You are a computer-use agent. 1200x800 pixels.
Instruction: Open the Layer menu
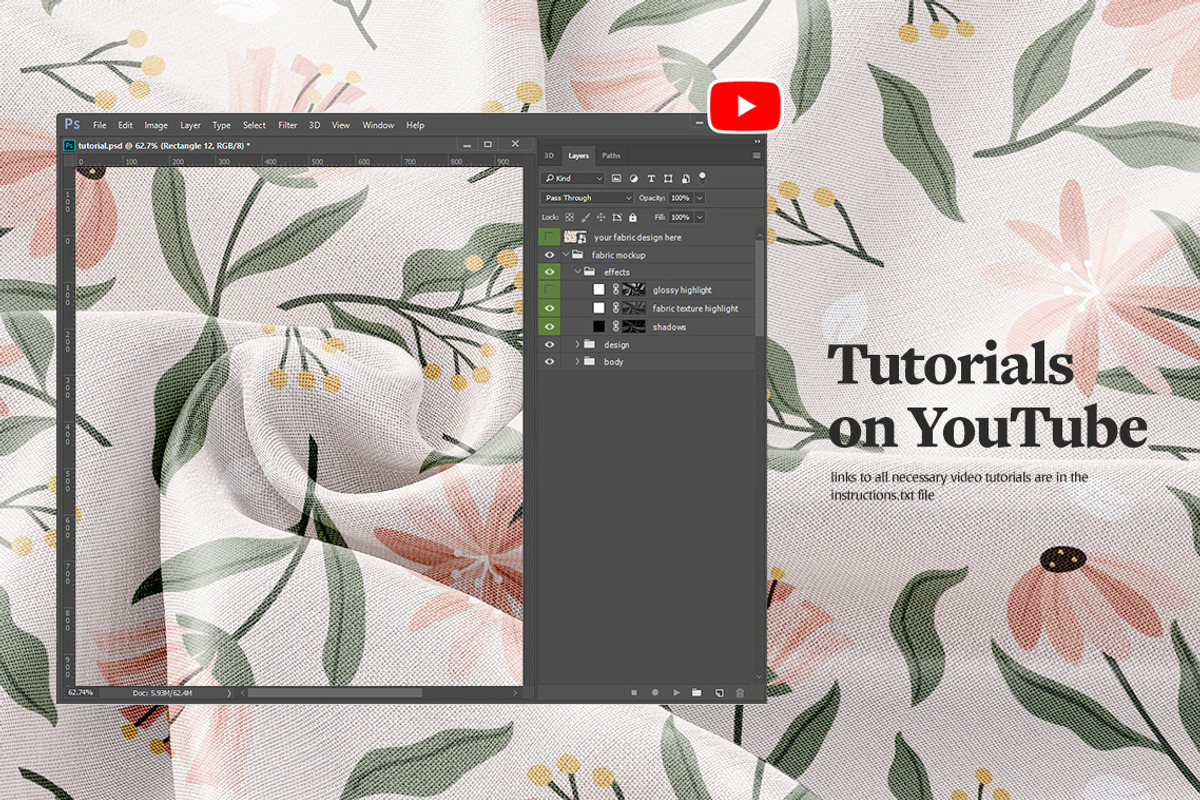click(190, 125)
